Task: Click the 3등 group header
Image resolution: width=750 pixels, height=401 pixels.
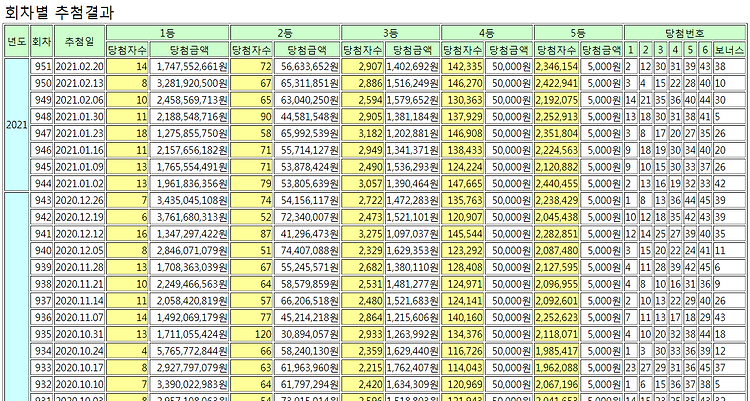Action: (x=391, y=33)
